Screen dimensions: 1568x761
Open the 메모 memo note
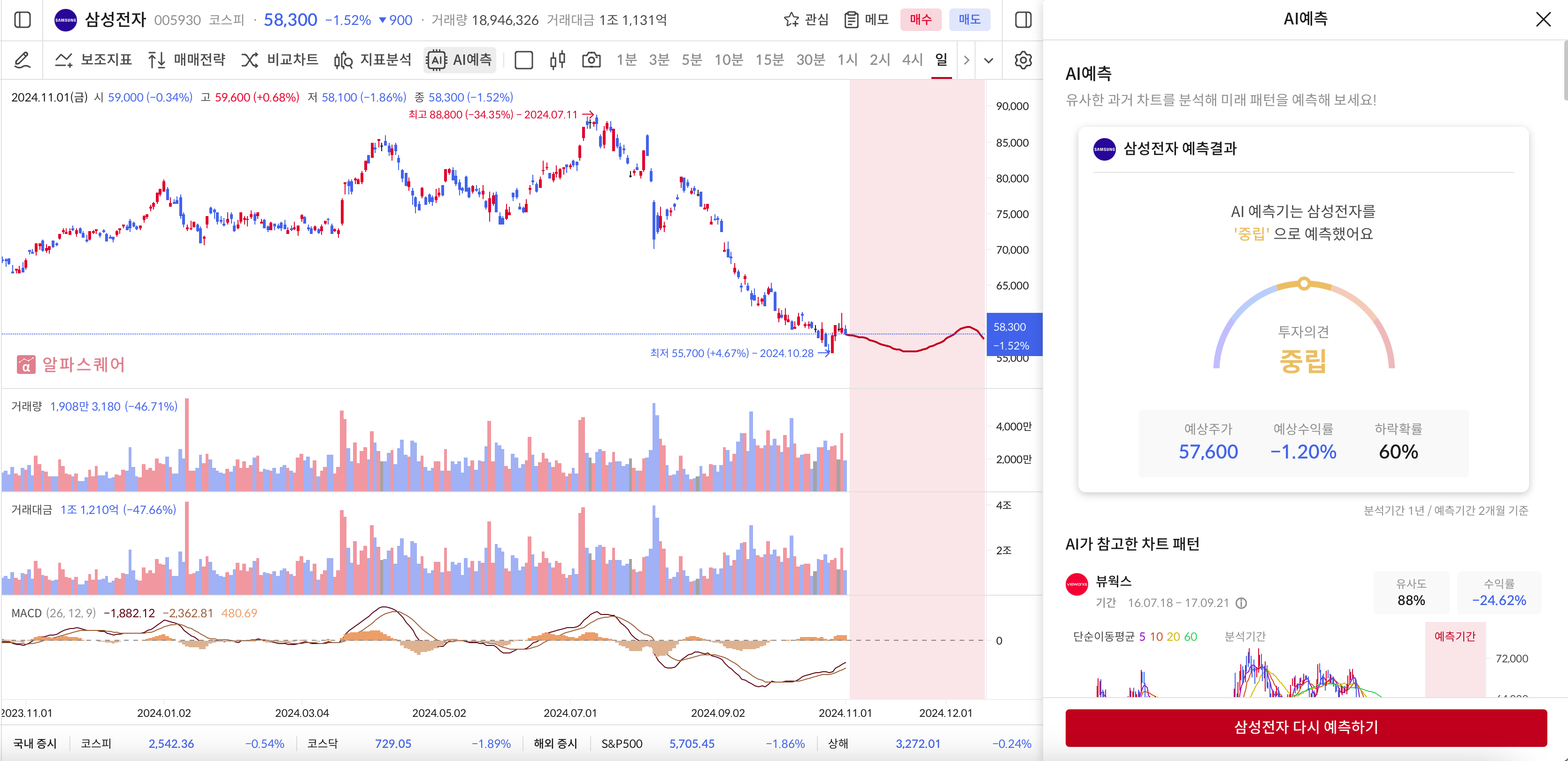click(866, 20)
